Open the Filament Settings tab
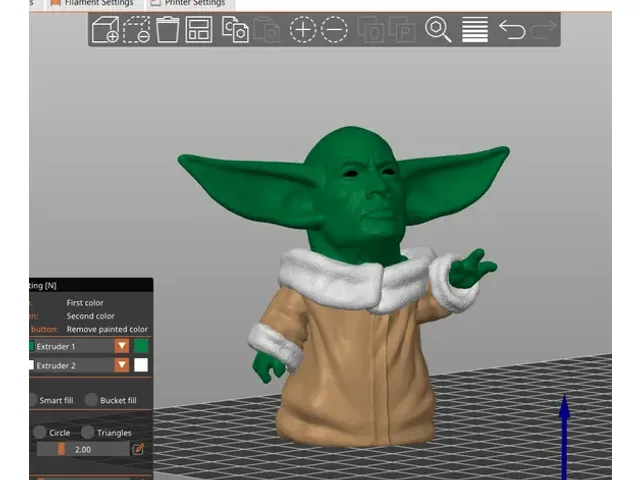The width and height of the screenshot is (640, 480). [x=93, y=4]
